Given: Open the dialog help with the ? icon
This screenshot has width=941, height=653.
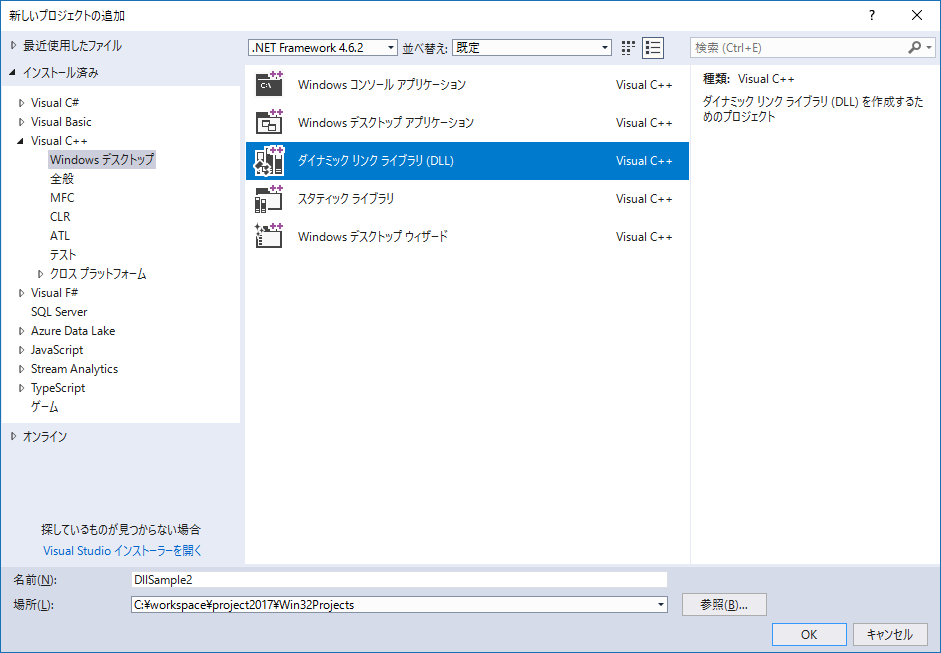Looking at the screenshot, I should click(x=871, y=15).
